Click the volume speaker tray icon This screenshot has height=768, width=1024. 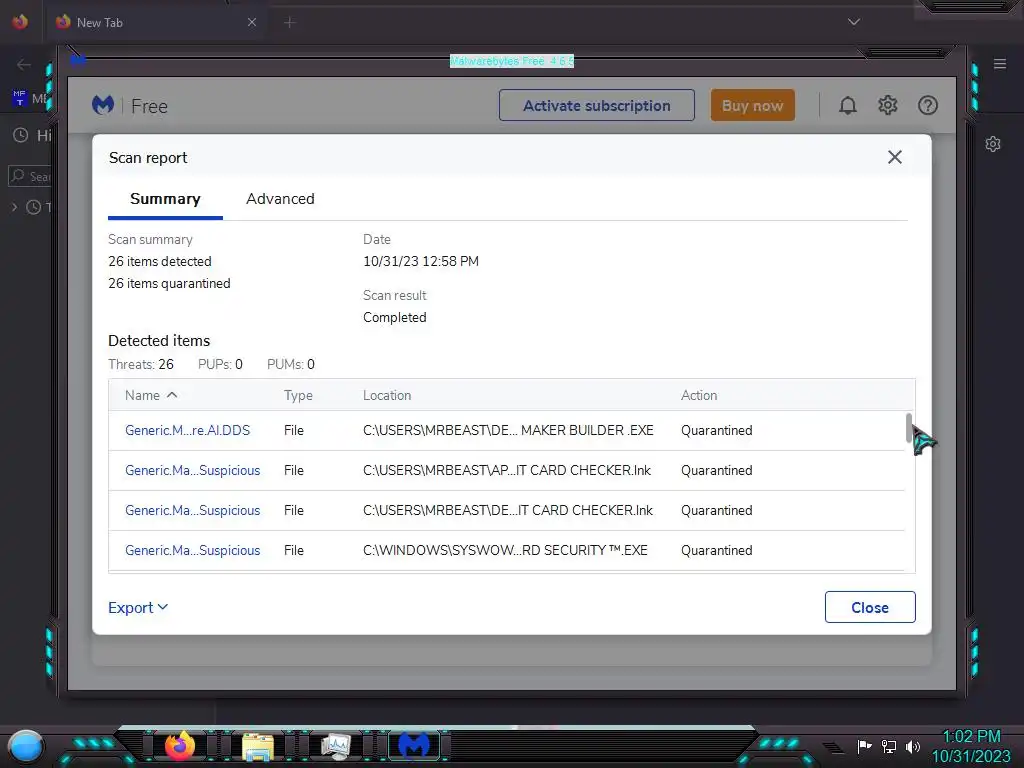(913, 746)
